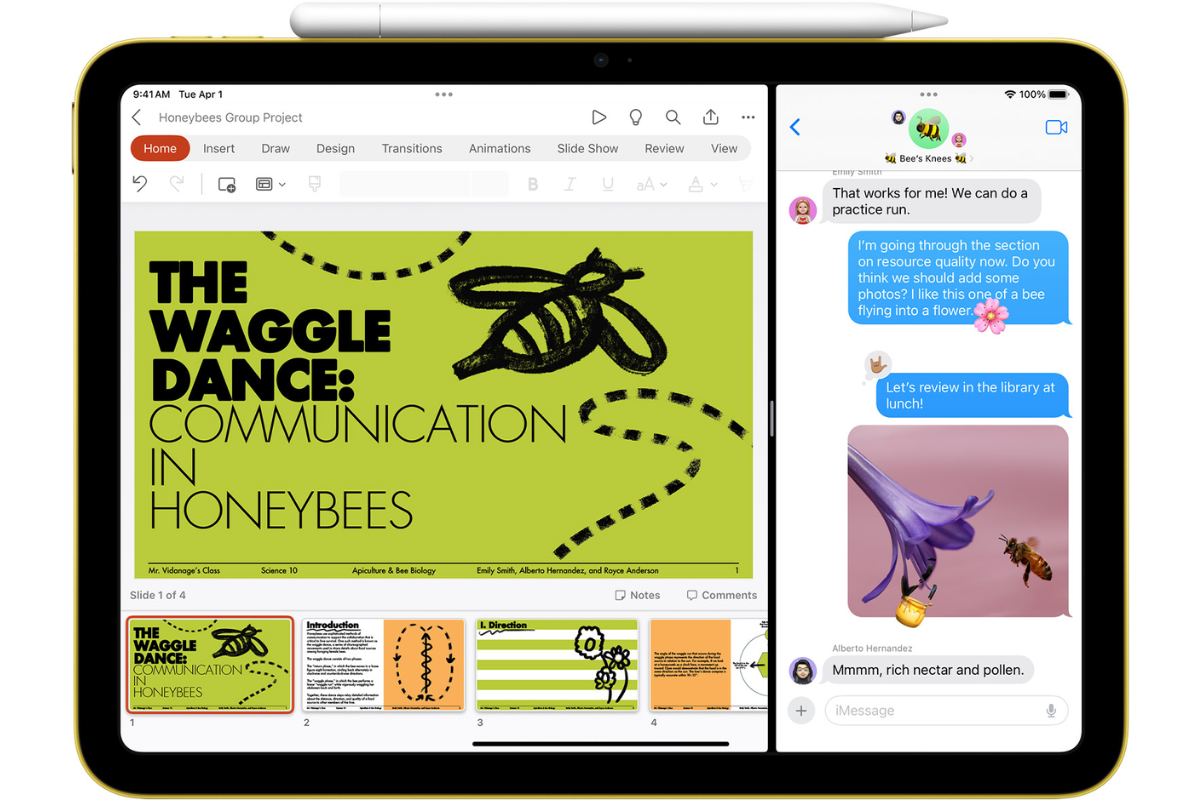Tap the search magnifier in PowerPoint

click(673, 117)
